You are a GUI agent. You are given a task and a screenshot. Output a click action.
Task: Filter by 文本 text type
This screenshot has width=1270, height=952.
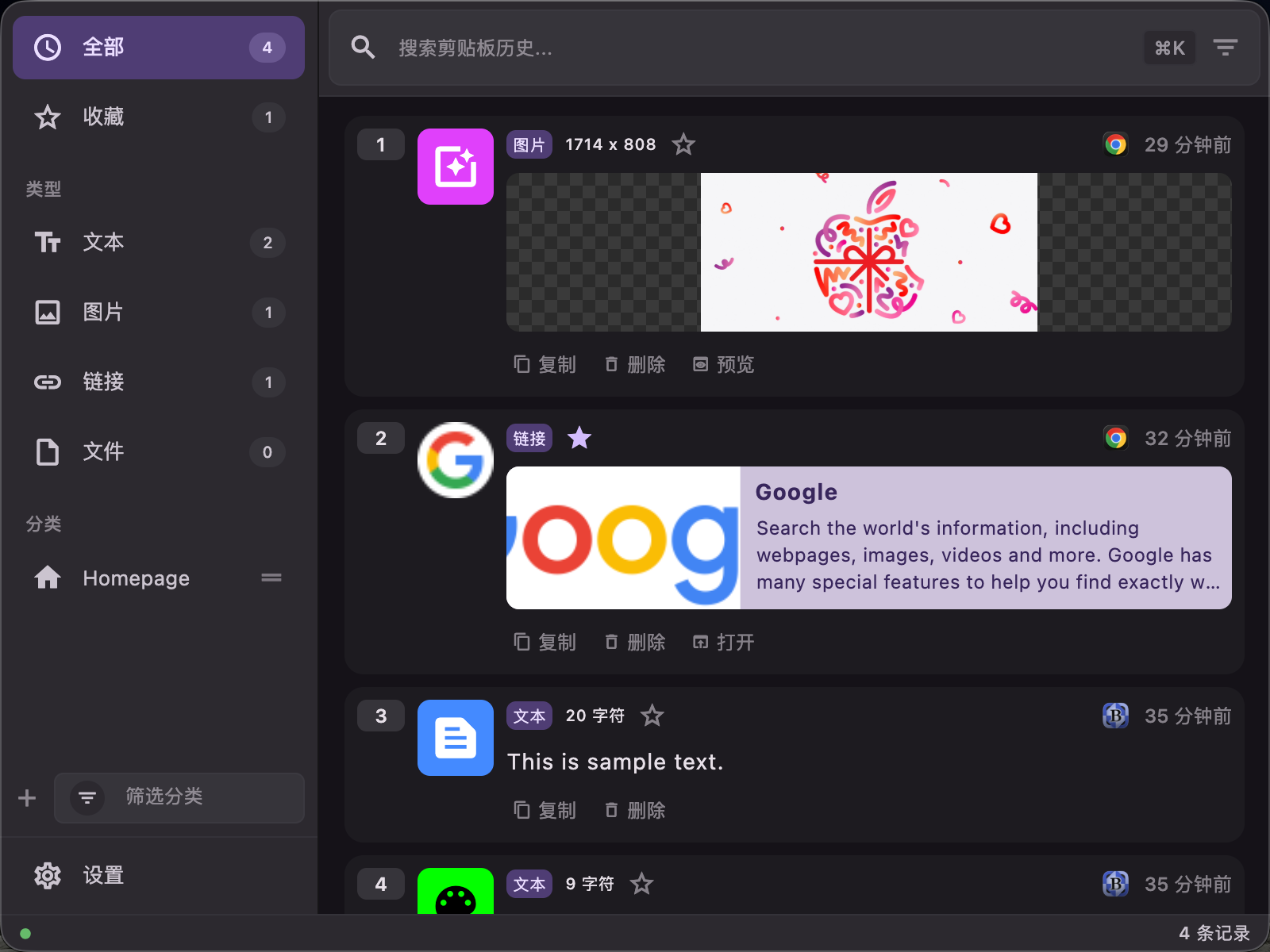[x=159, y=242]
